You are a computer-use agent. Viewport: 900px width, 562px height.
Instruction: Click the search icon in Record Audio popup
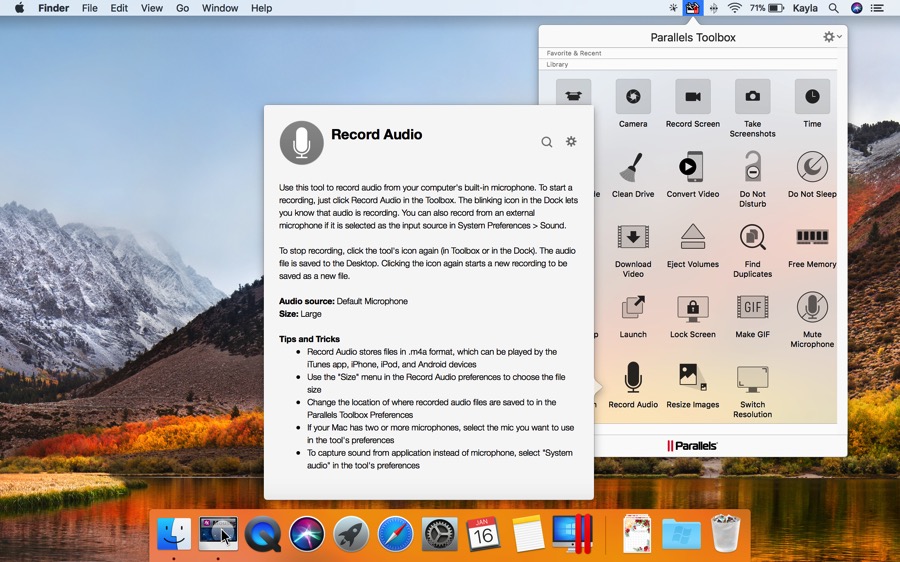coord(547,142)
